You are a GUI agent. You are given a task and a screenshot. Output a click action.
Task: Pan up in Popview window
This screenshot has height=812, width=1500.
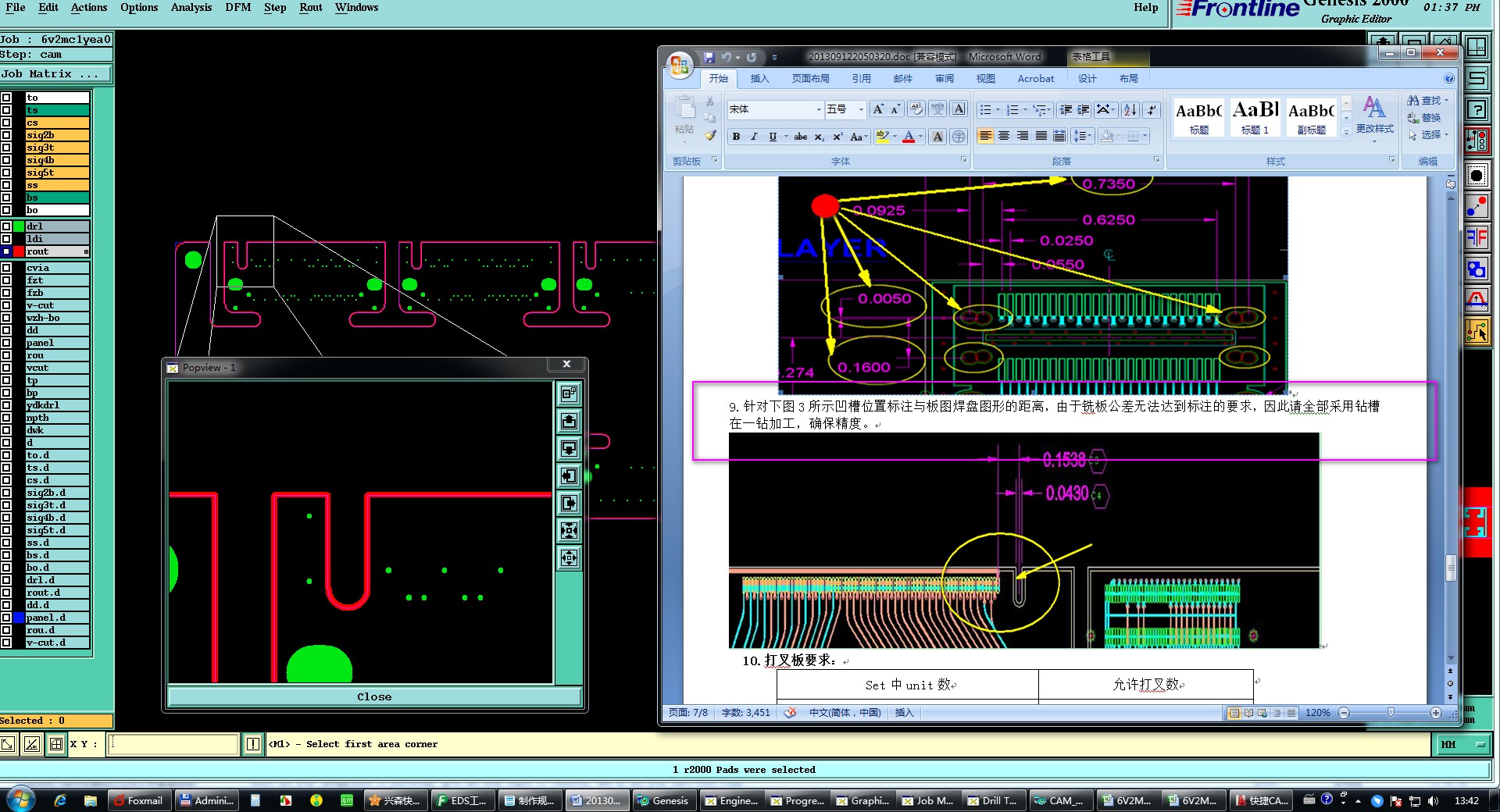coord(570,422)
